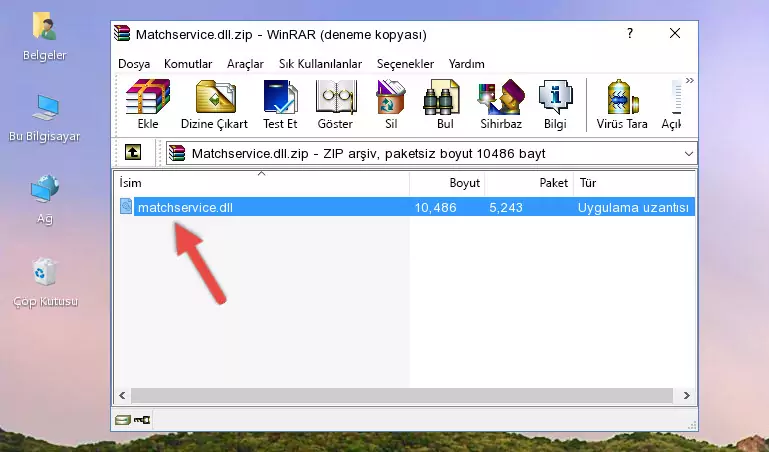Start the Virüs Tara scan tool
769x452 pixels.
[622, 97]
